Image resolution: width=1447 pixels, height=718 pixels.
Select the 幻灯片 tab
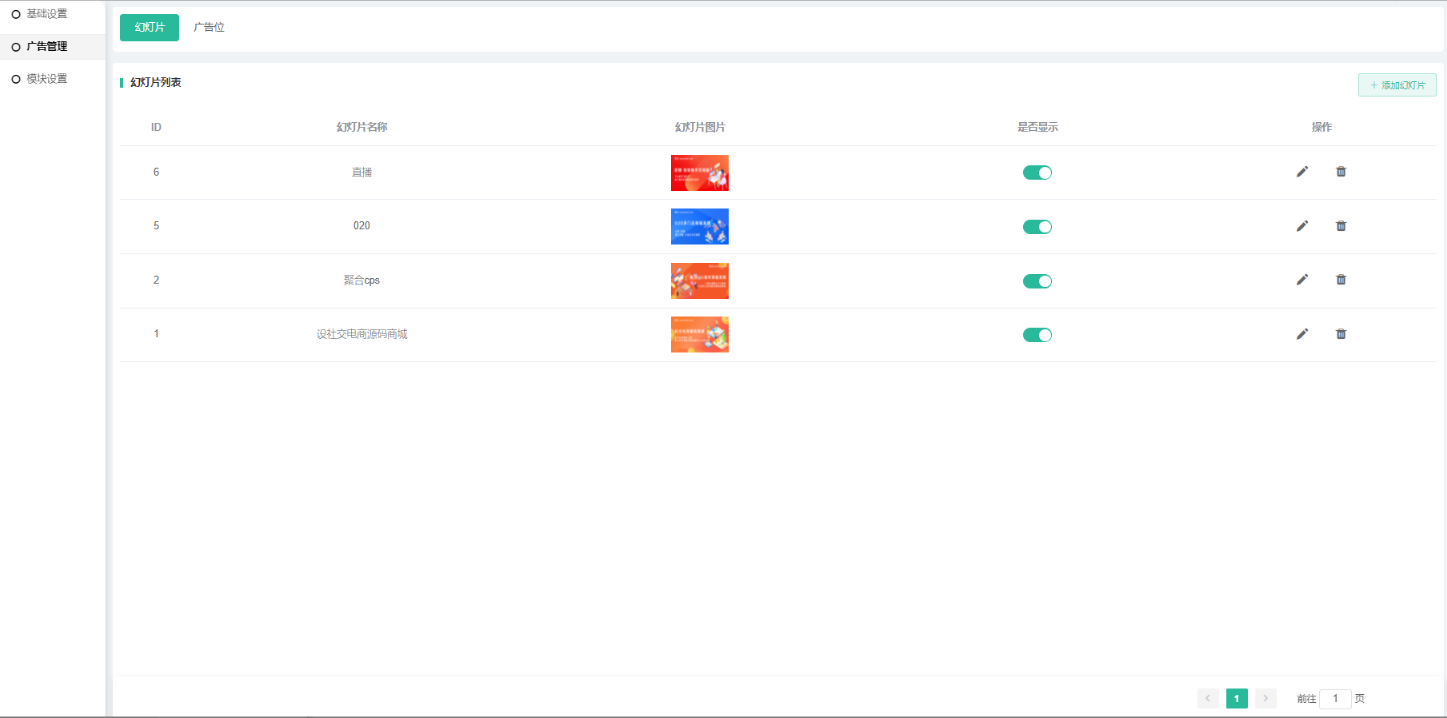(149, 27)
